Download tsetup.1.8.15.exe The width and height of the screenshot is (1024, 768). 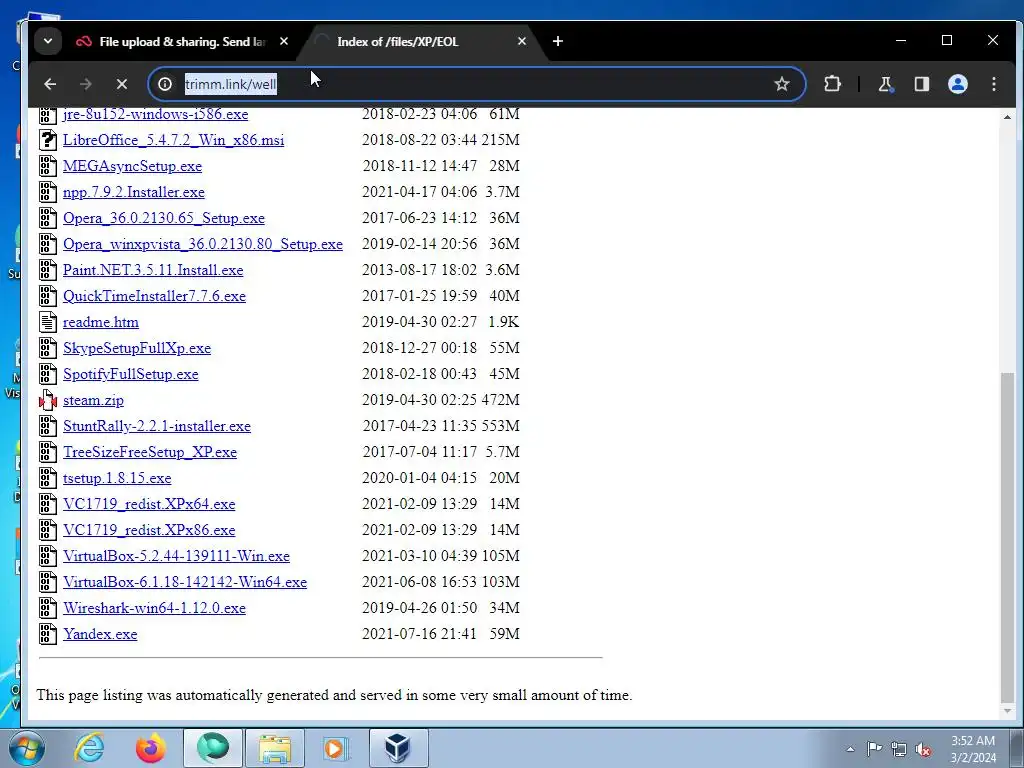pyautogui.click(x=118, y=479)
